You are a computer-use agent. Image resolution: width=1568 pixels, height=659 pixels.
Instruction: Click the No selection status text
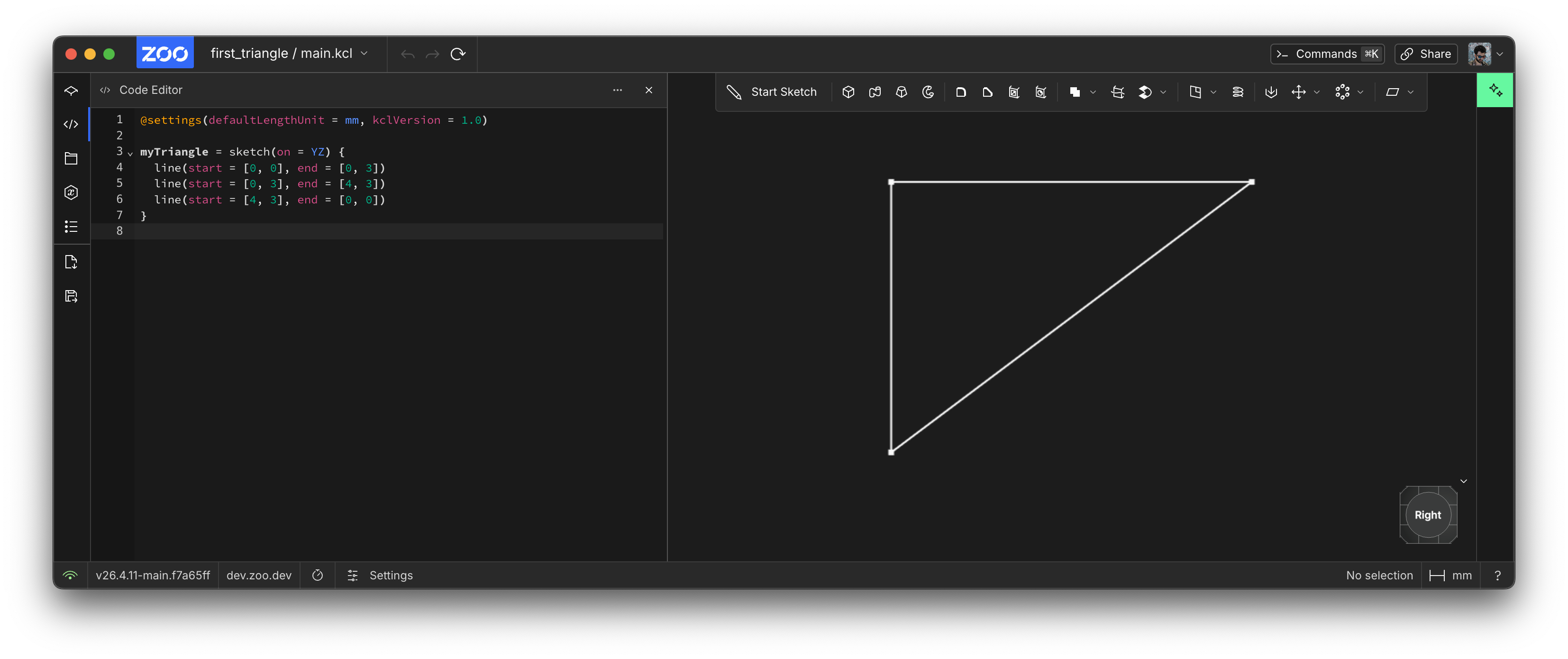(x=1379, y=575)
